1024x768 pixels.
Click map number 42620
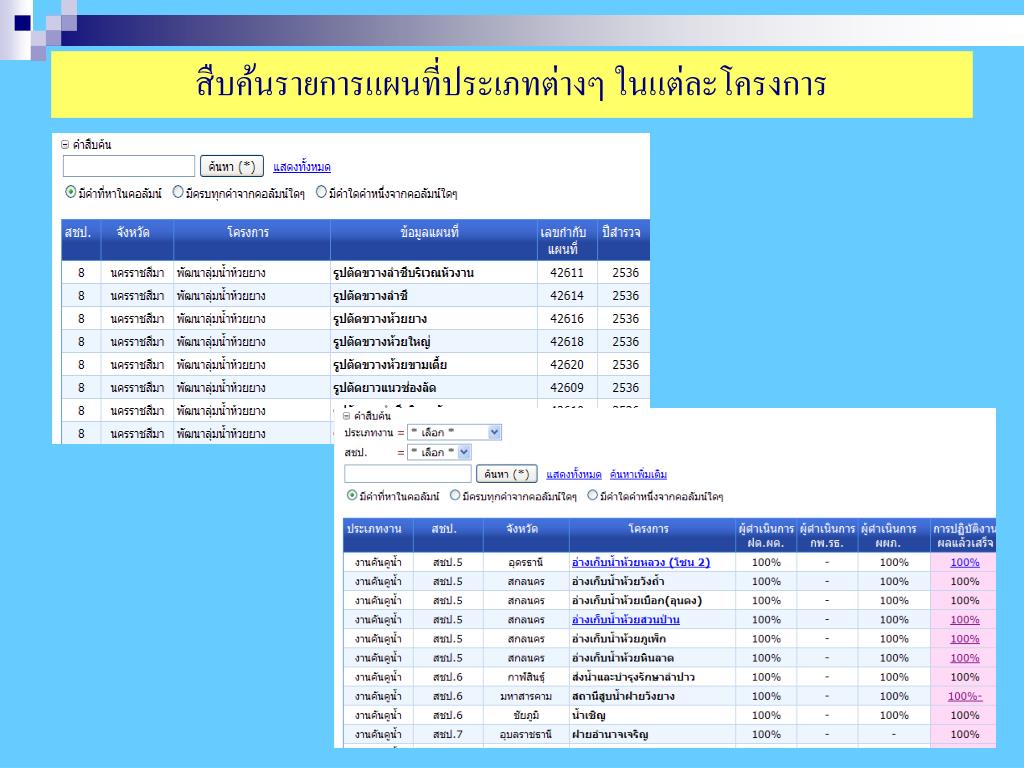pyautogui.click(x=567, y=364)
